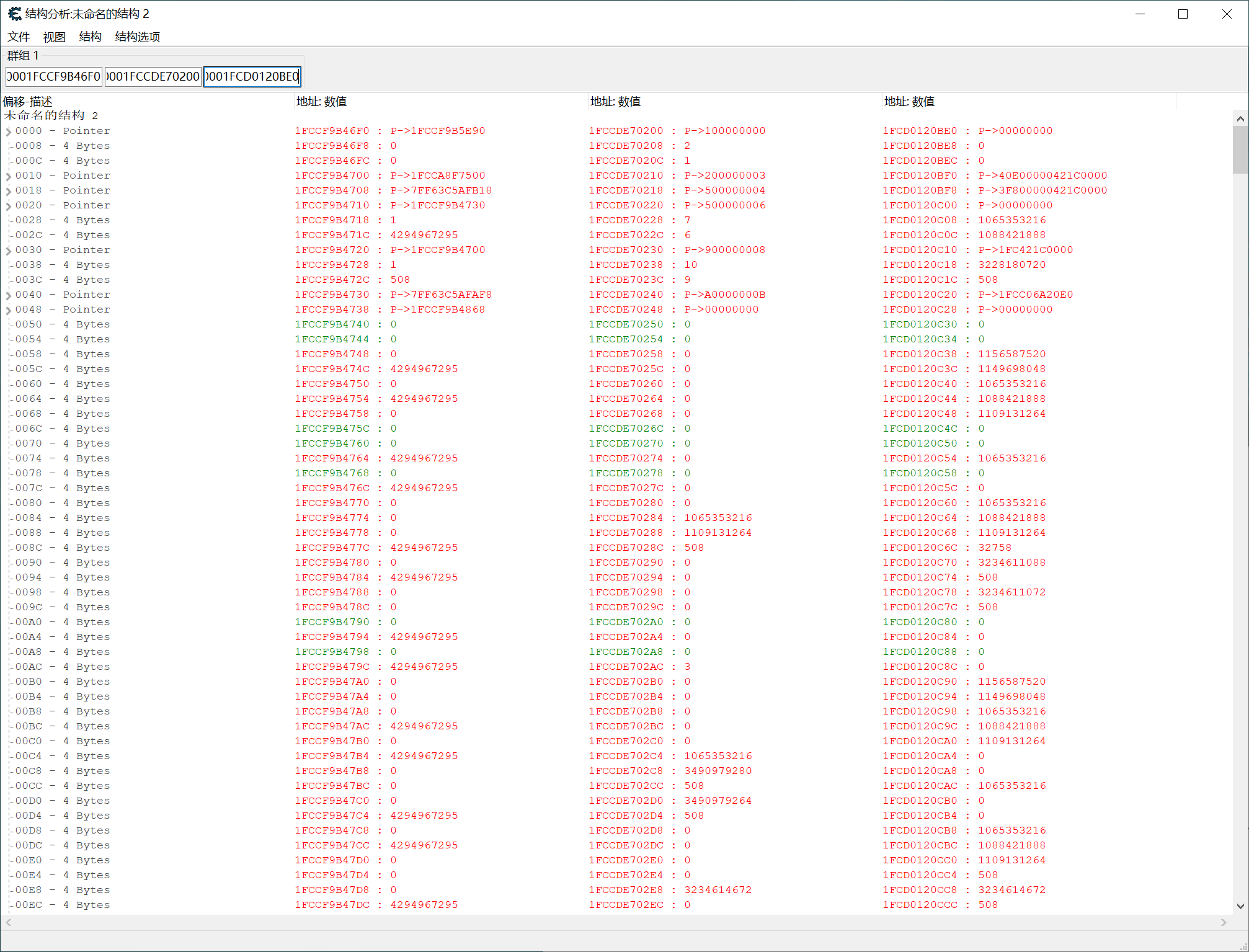Click the third 地址: 数值 column header
Viewport: 1249px width, 952px height.
pyautogui.click(x=1029, y=102)
